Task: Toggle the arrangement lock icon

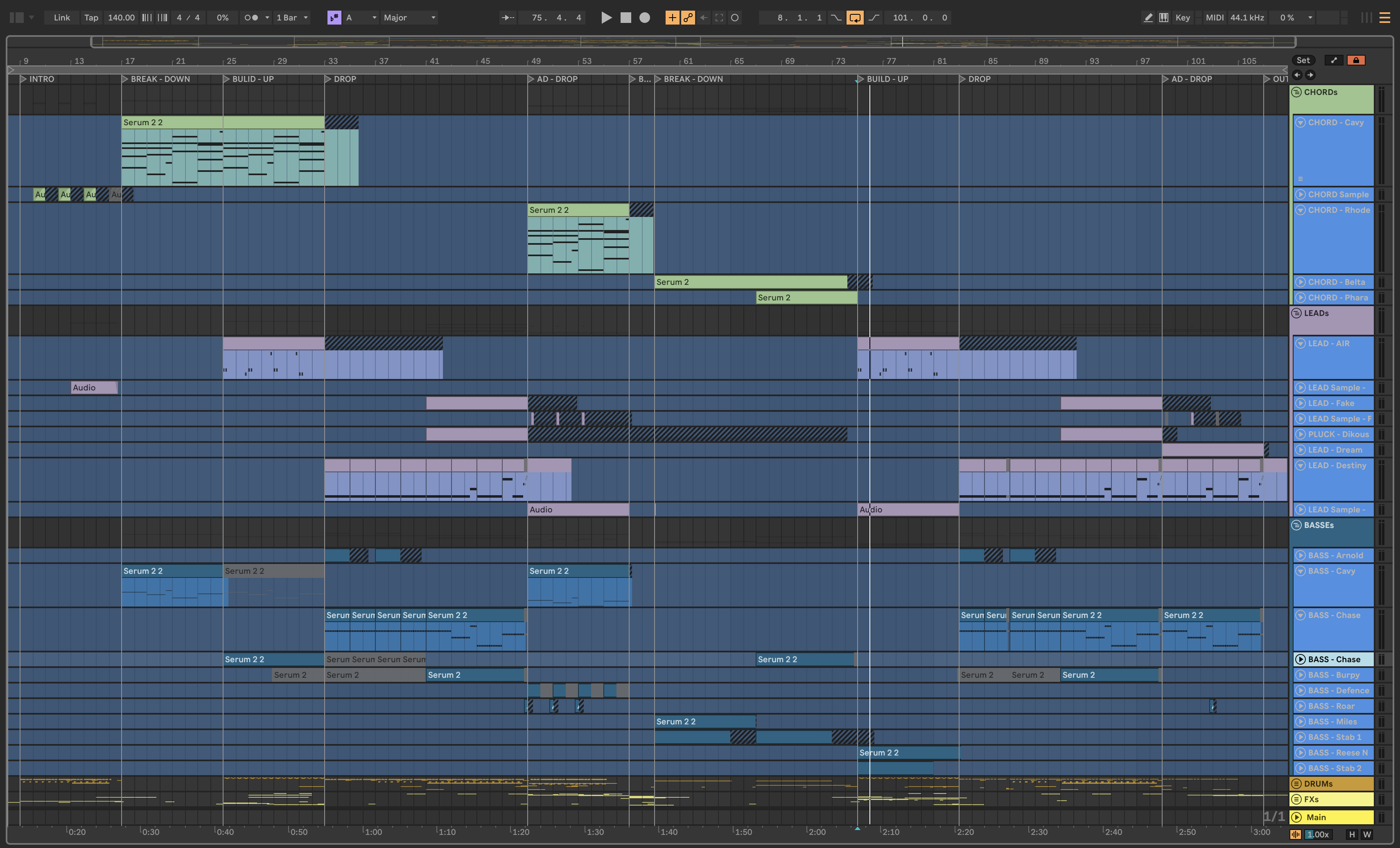Action: (x=1356, y=60)
